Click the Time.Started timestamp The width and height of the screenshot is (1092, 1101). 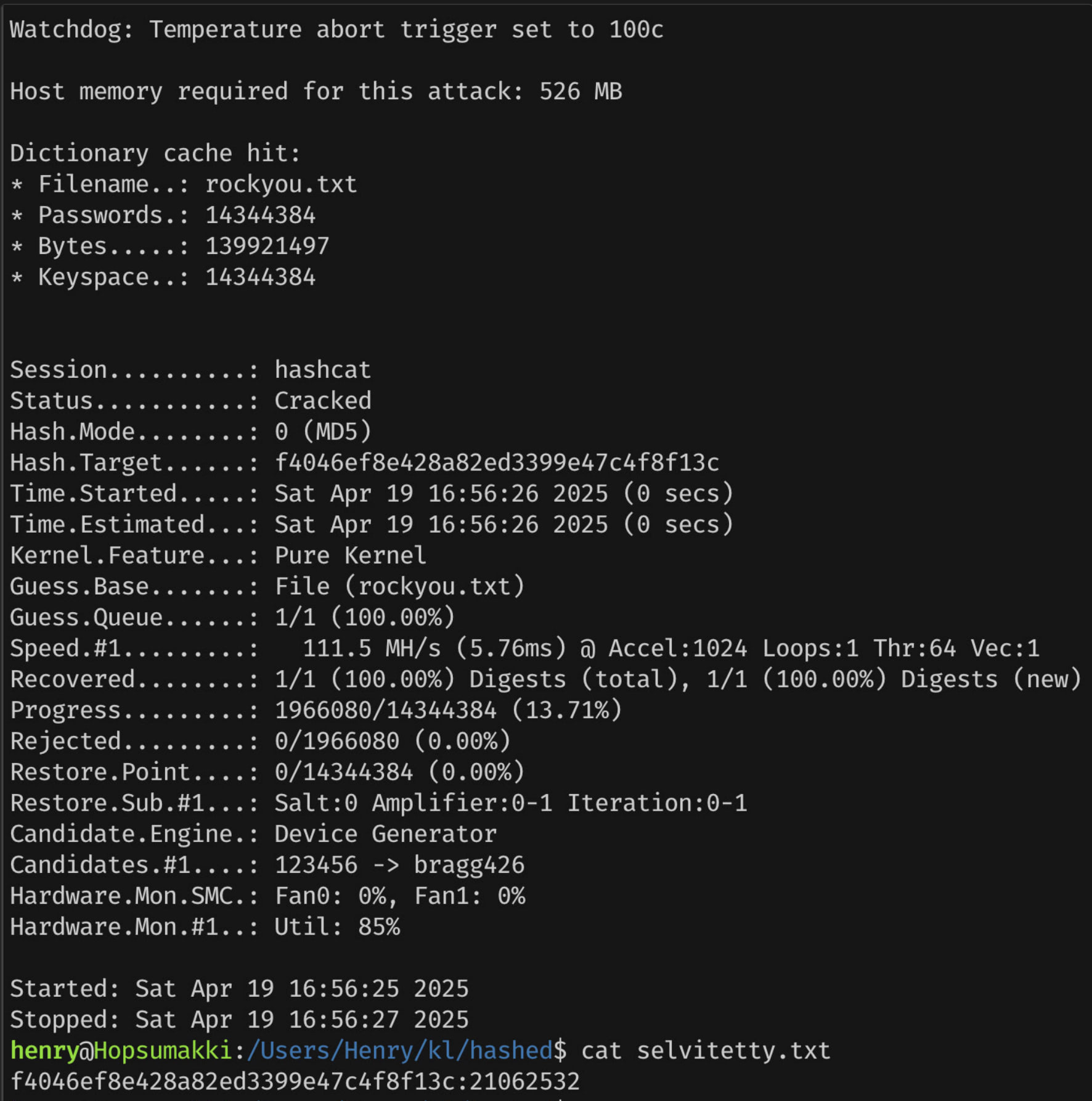[x=441, y=493]
